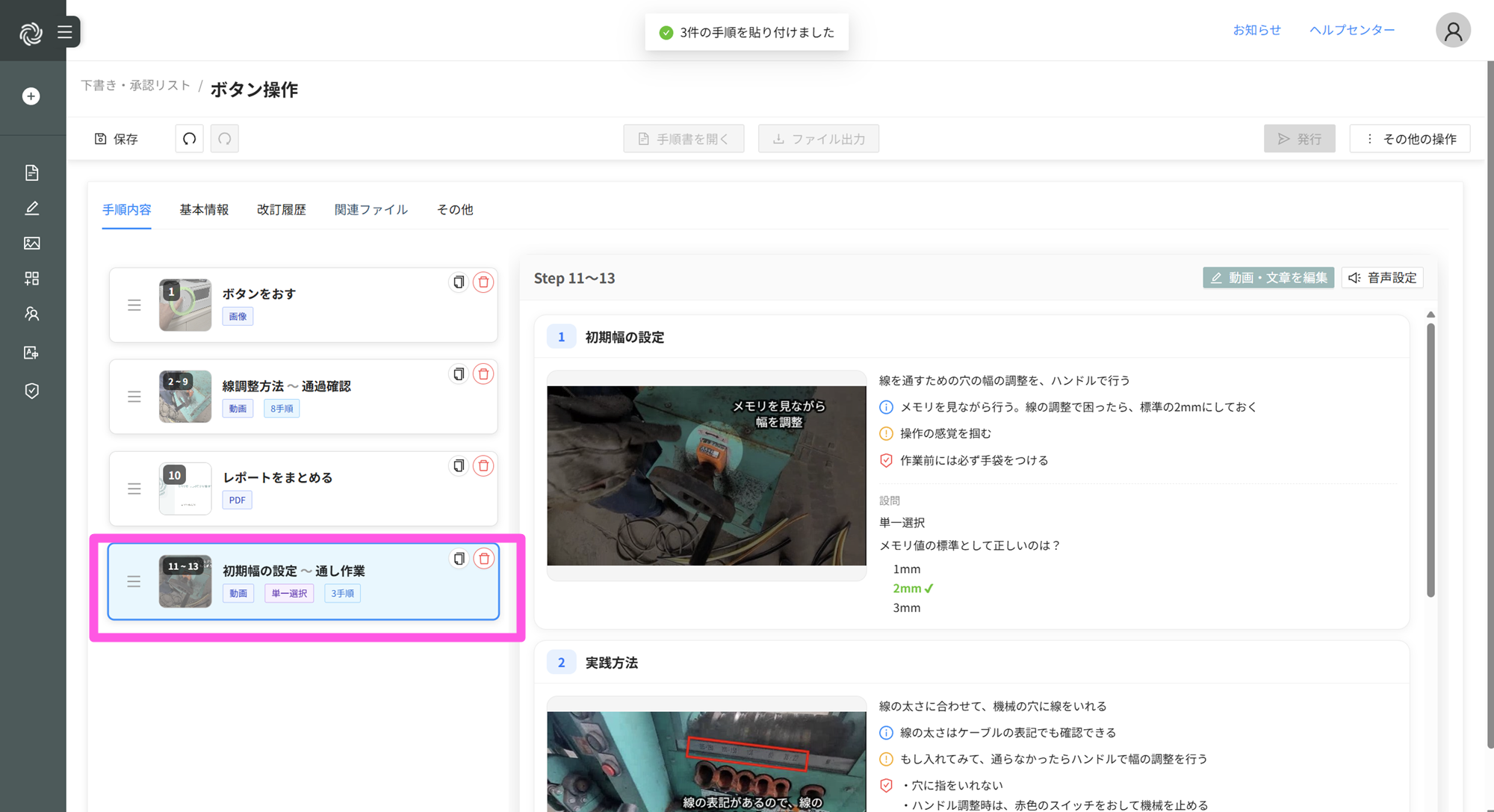Grab drag handle of 線調整方法 step
1494x812 pixels.
(x=134, y=397)
